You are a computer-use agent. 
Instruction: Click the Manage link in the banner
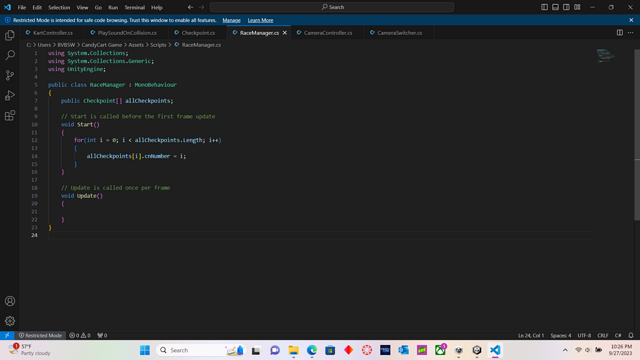(x=231, y=20)
